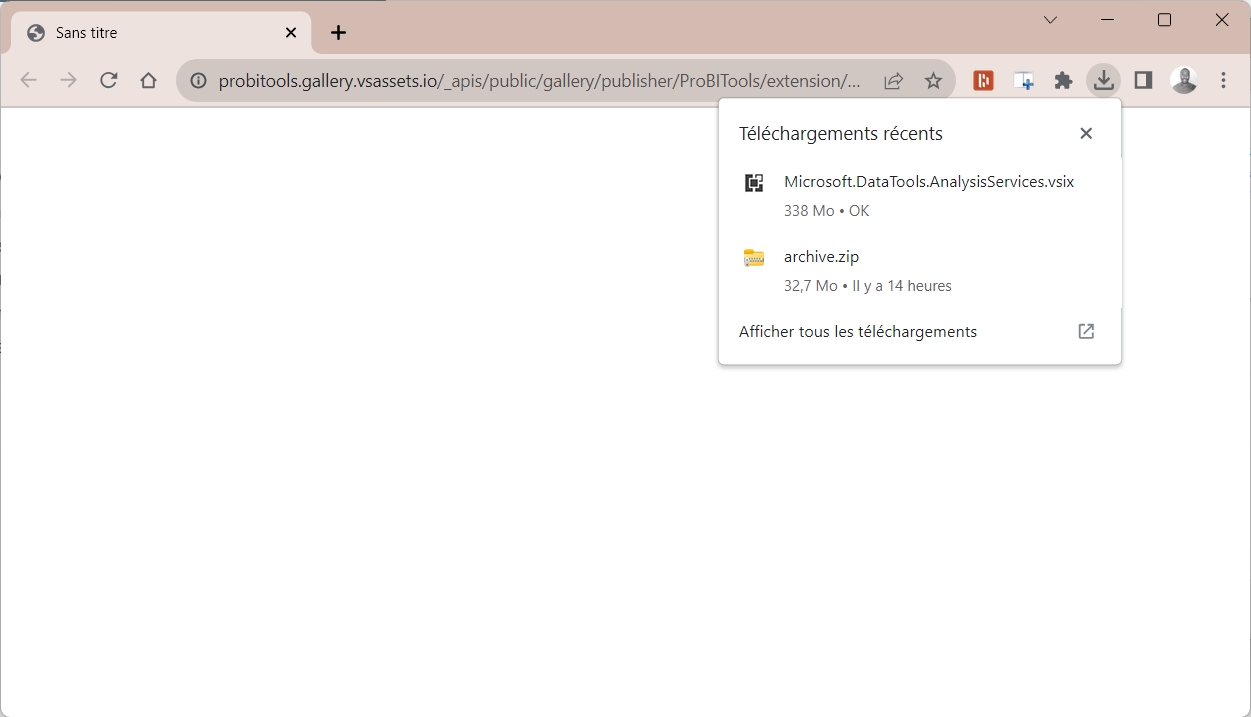Viewport: 1251px width, 717px height.
Task: Open the side panel icon
Action: click(1143, 81)
